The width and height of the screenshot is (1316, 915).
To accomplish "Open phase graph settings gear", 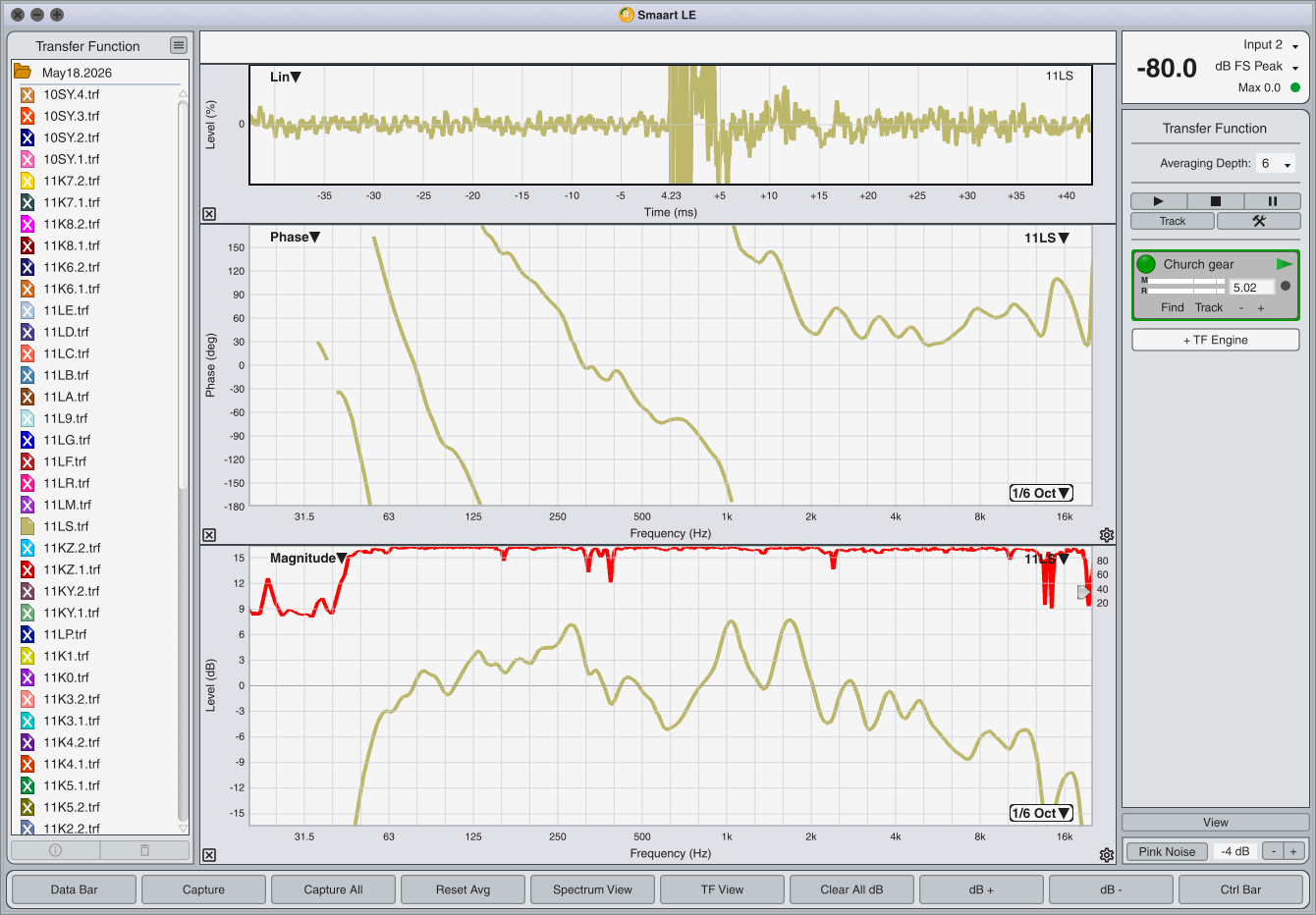I will 1107,535.
